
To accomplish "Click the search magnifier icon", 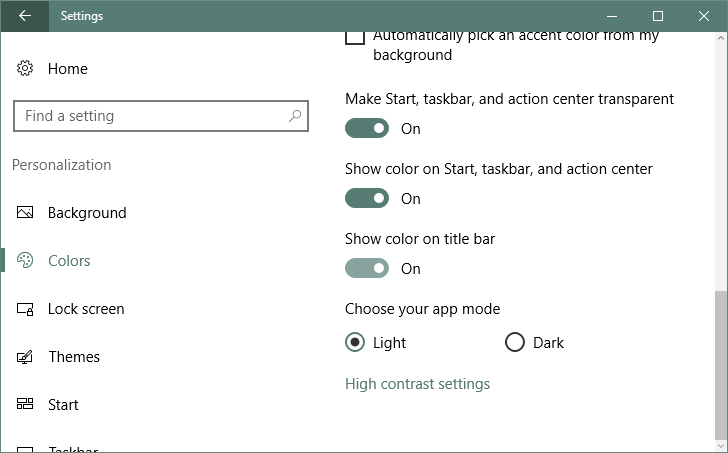I will point(295,116).
